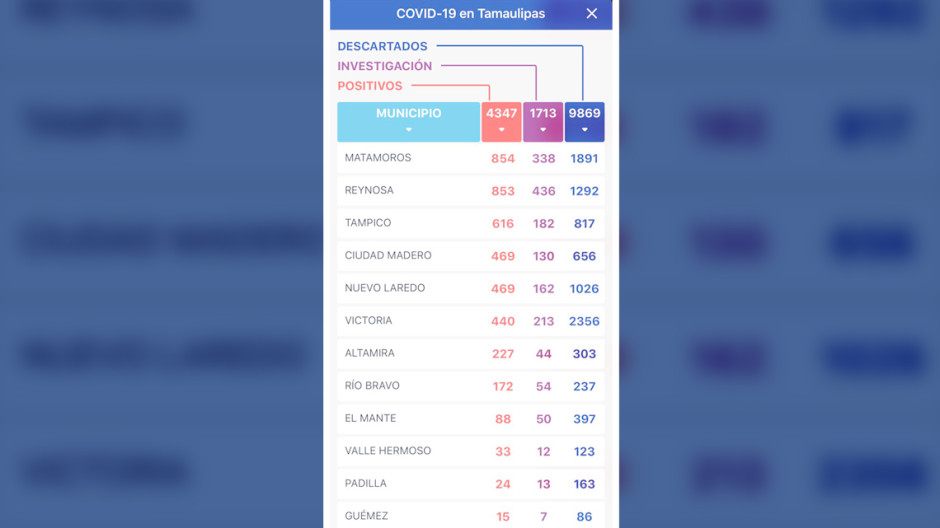Click the INVESTIGACIÓN legend label
This screenshot has height=528, width=940.
point(385,66)
